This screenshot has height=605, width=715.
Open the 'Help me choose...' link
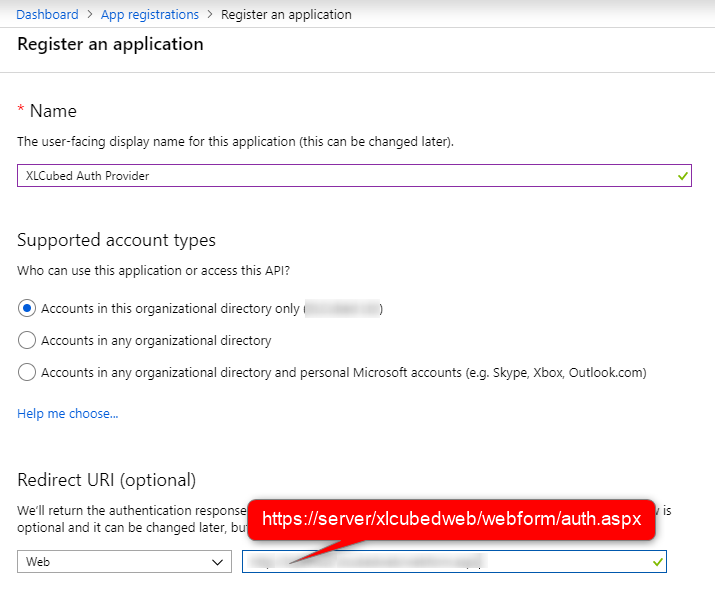pyautogui.click(x=68, y=414)
